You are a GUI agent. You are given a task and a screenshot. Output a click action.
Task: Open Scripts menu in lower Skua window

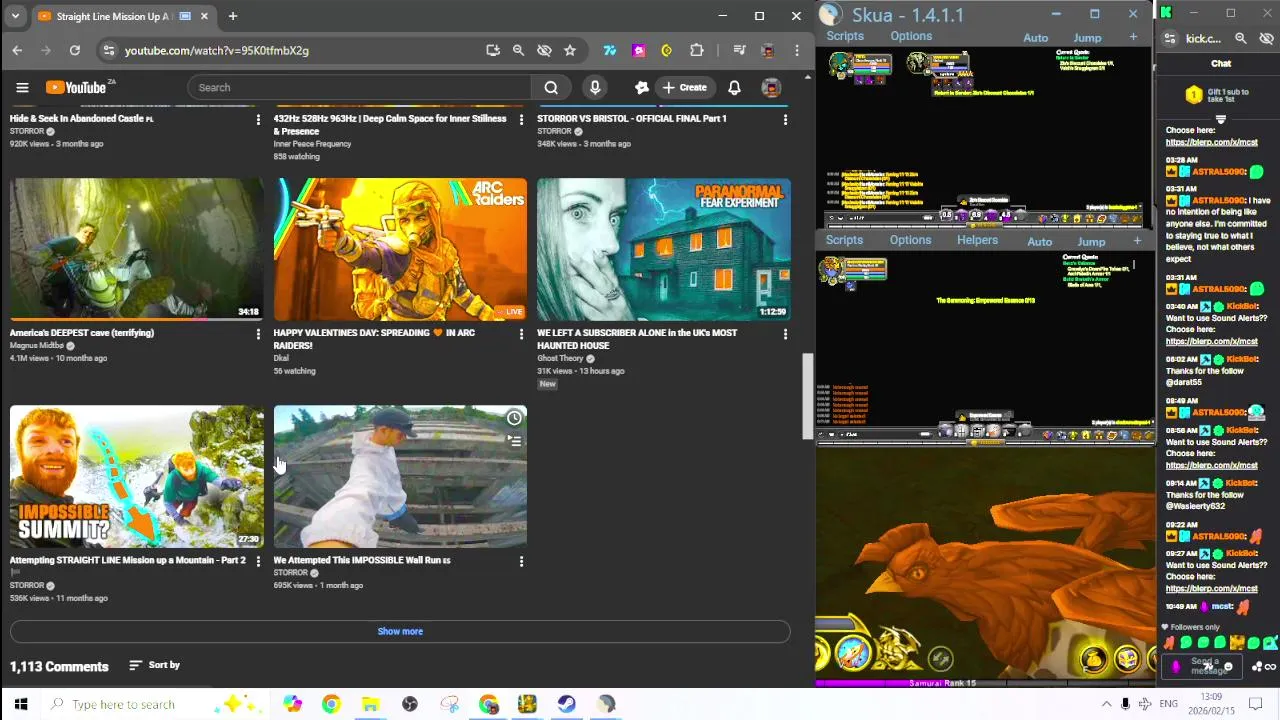[844, 240]
